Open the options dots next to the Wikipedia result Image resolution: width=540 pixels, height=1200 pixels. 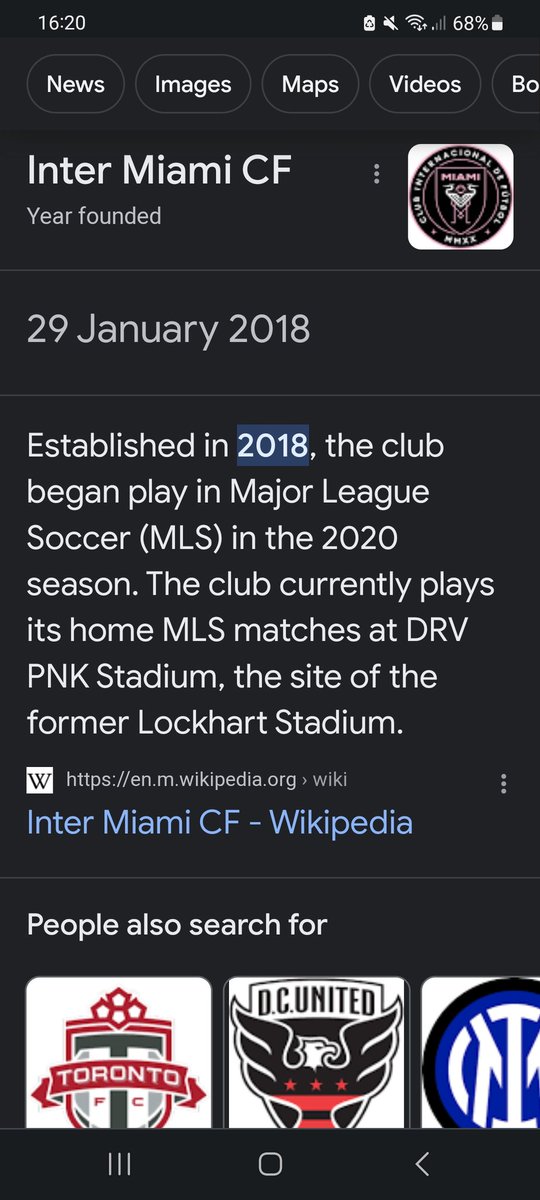504,782
